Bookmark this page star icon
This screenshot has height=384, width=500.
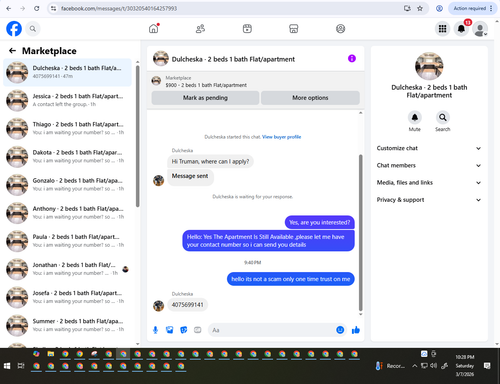[x=420, y=8]
